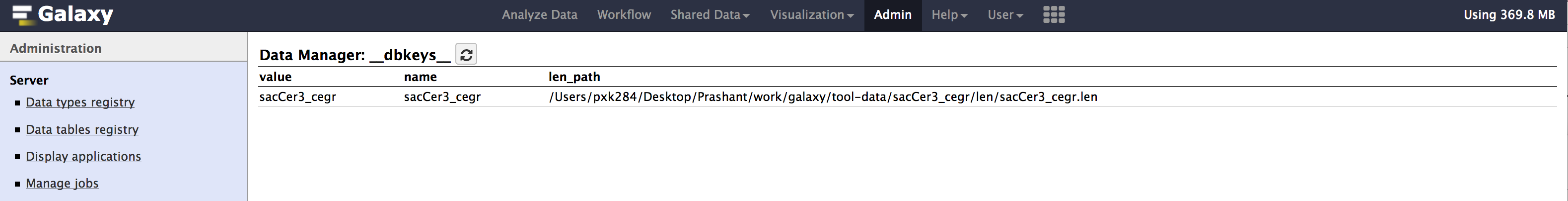Go to Display applications
1568x201 pixels.
click(83, 157)
